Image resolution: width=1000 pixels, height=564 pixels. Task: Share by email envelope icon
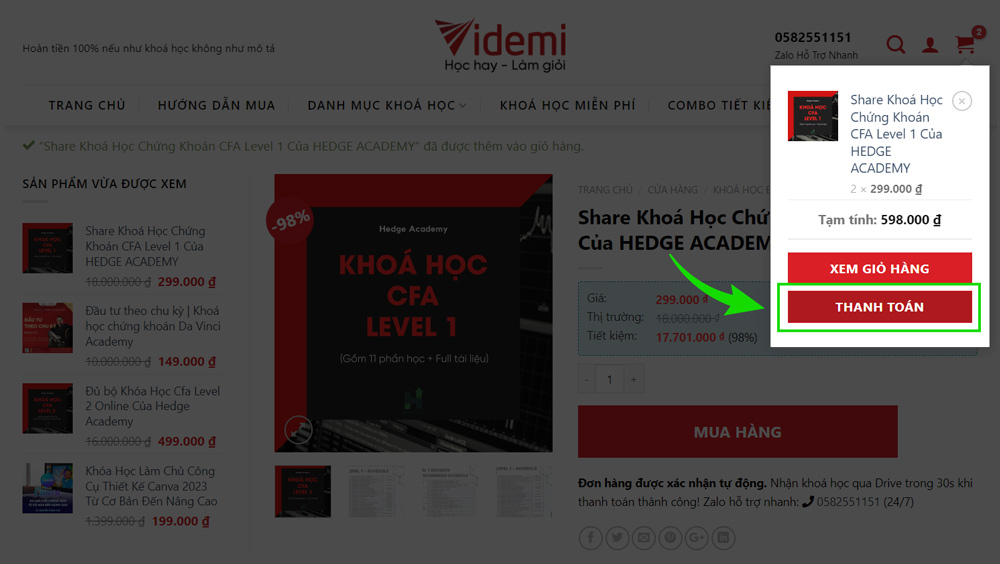(x=643, y=538)
